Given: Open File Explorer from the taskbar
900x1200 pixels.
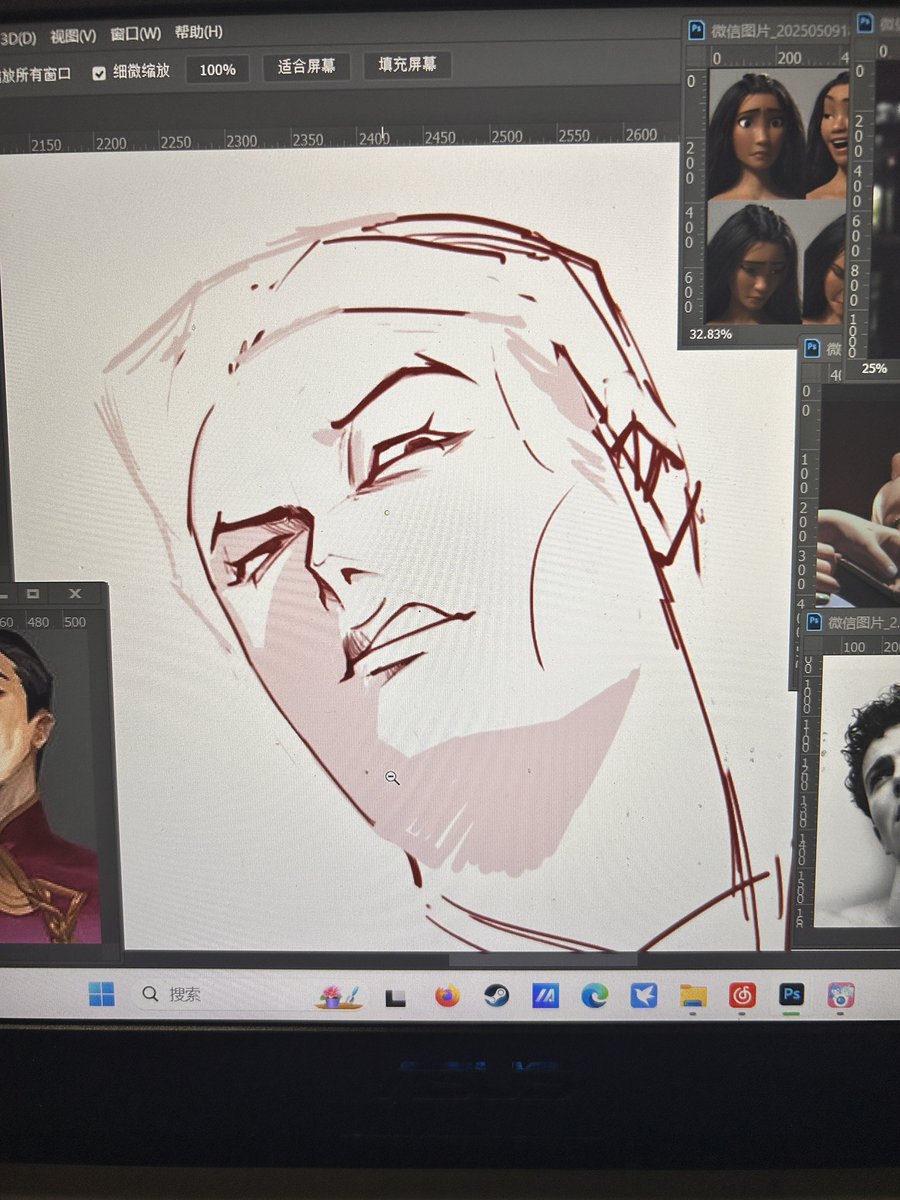Looking at the screenshot, I should (x=693, y=995).
